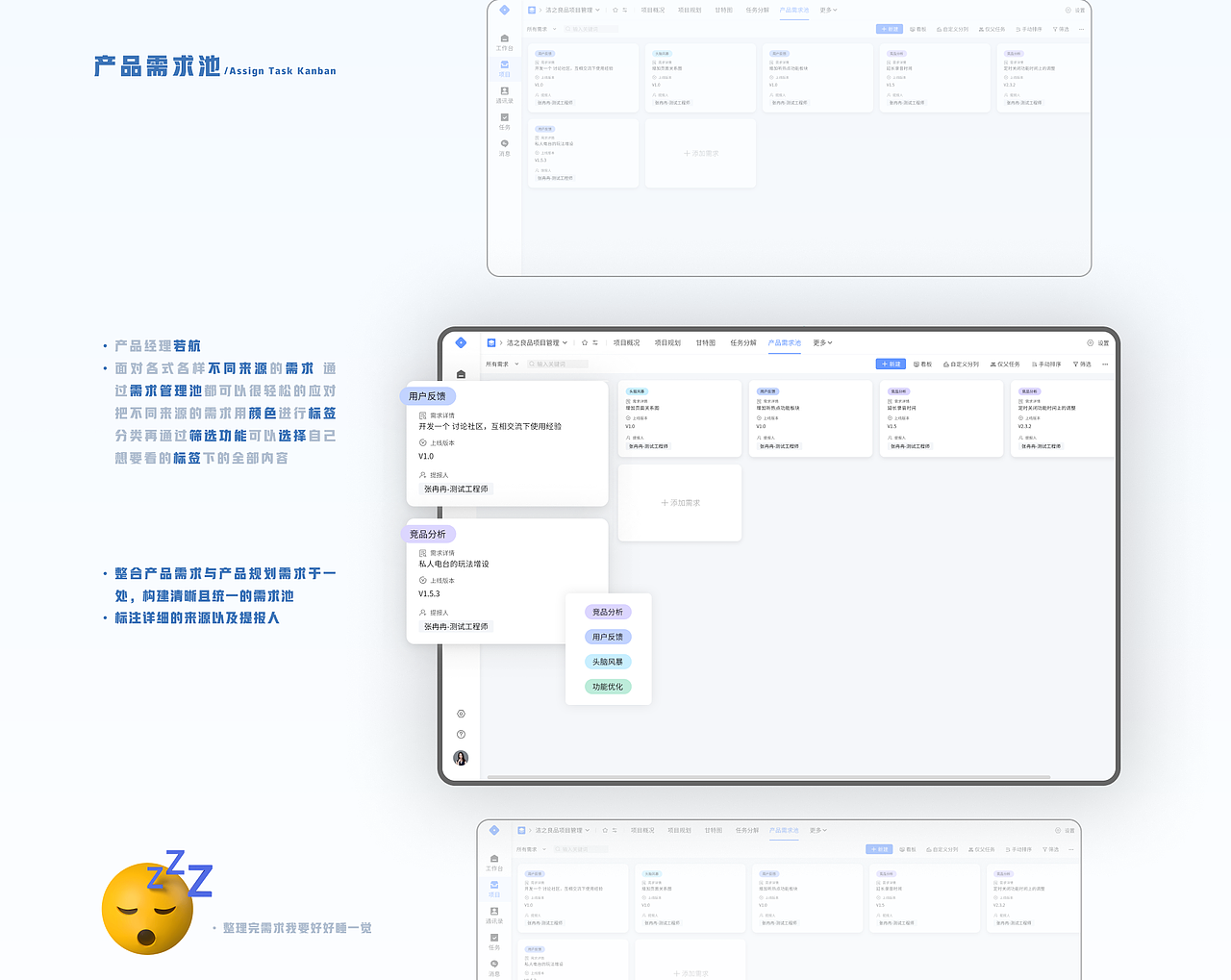The image size is (1231, 980).
Task: Toggle the star to favorite the project
Action: 584,342
